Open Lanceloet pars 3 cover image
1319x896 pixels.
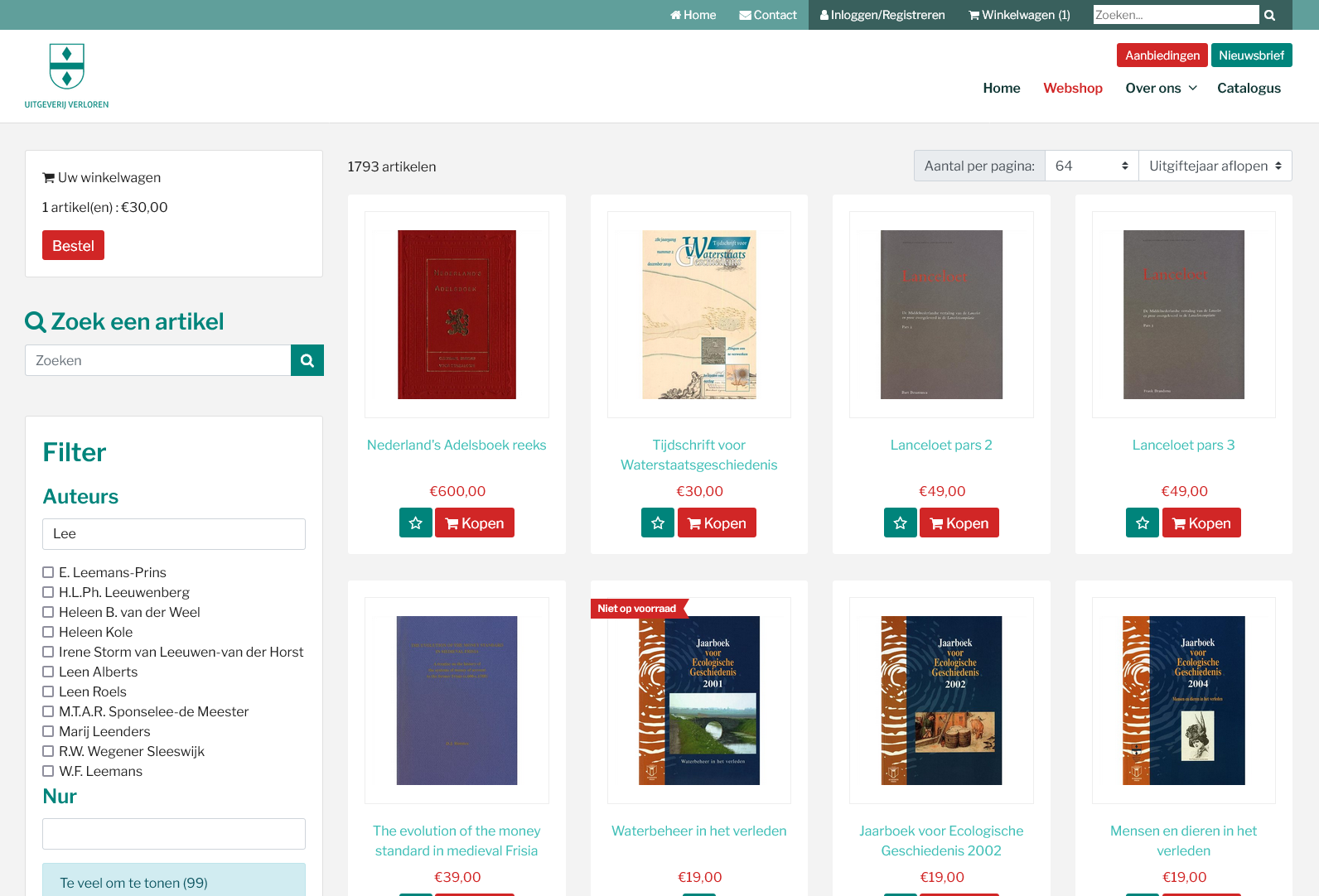click(x=1184, y=315)
